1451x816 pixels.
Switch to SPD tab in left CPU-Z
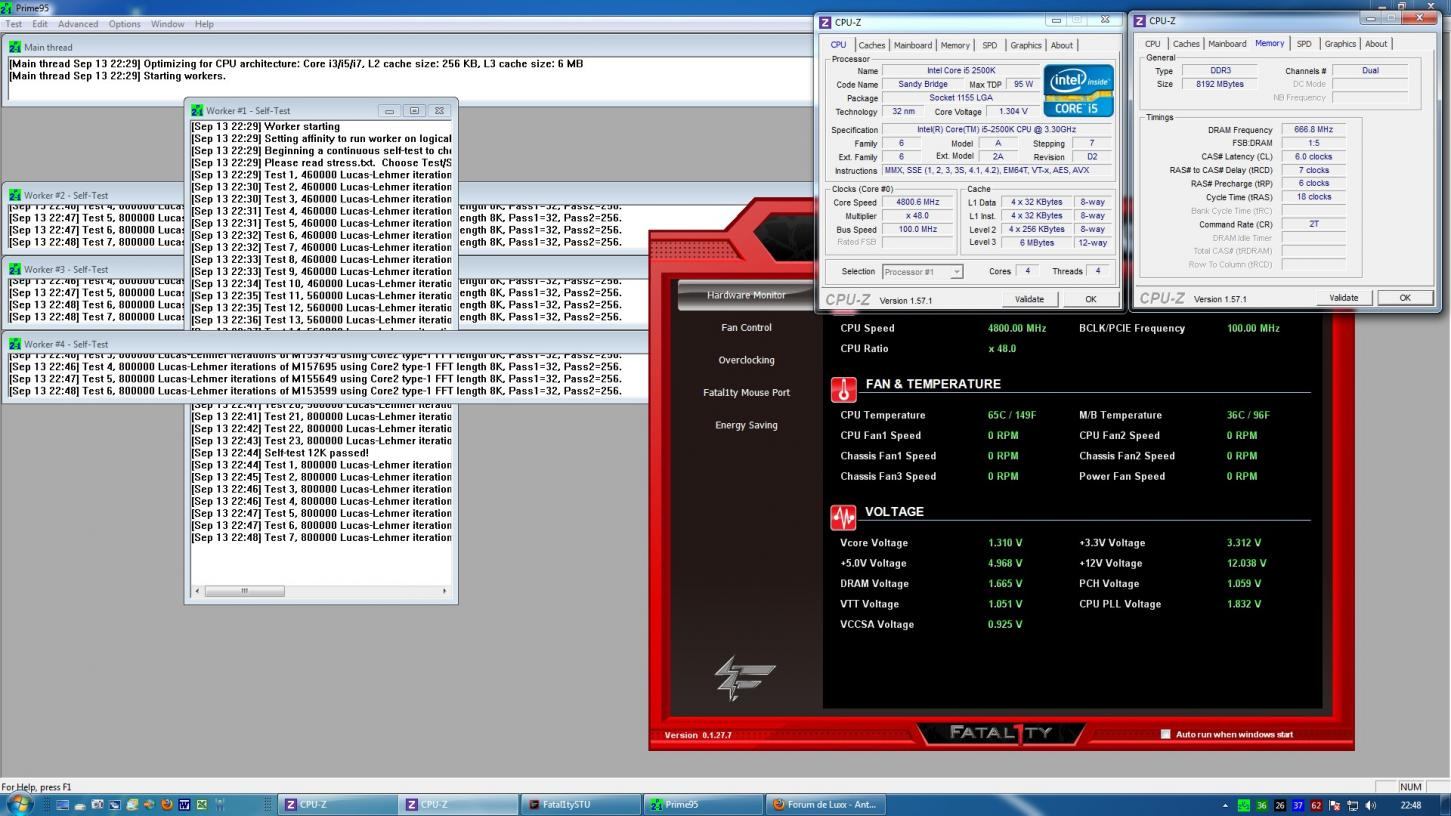(989, 45)
